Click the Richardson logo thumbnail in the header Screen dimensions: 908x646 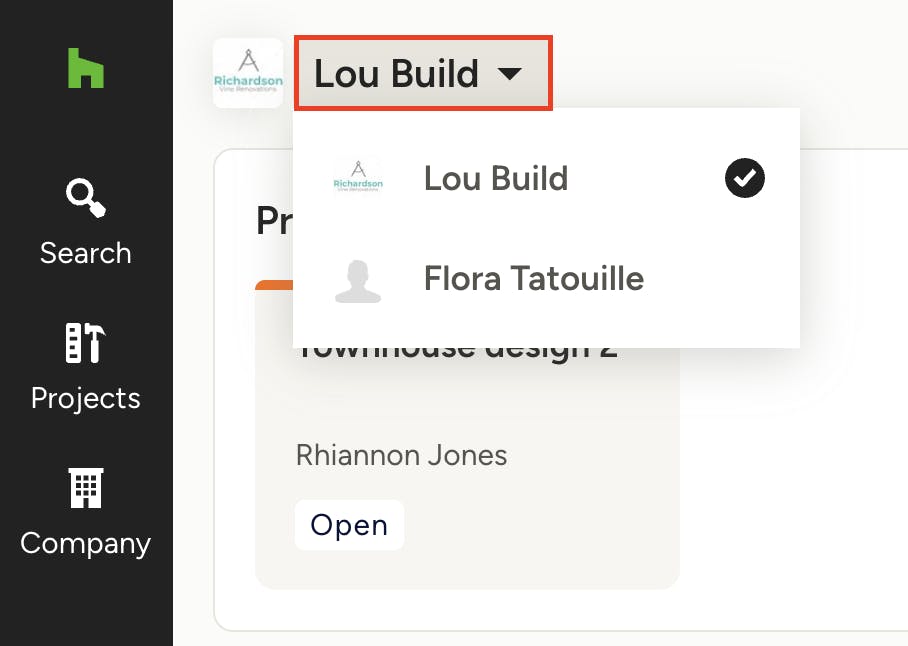[248, 73]
